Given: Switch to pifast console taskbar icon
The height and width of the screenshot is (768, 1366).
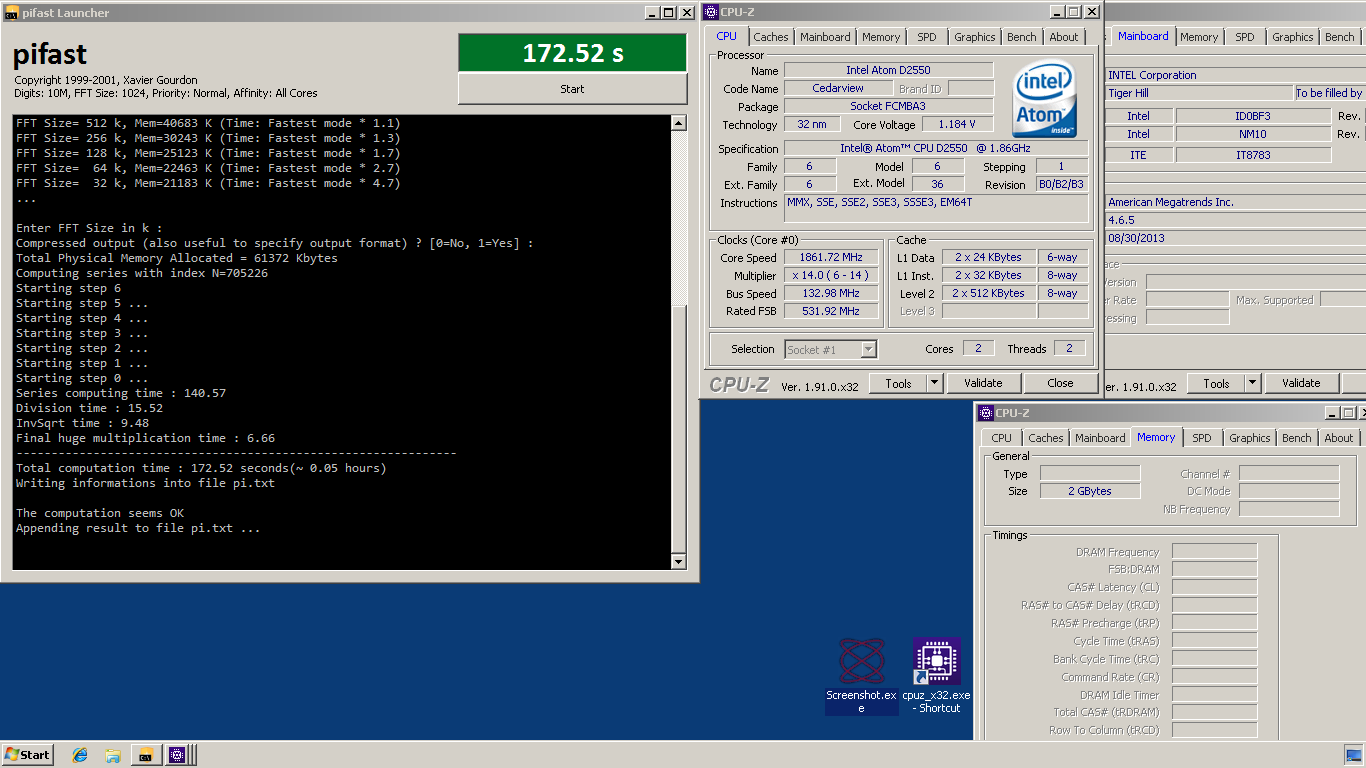Looking at the screenshot, I should coord(145,755).
